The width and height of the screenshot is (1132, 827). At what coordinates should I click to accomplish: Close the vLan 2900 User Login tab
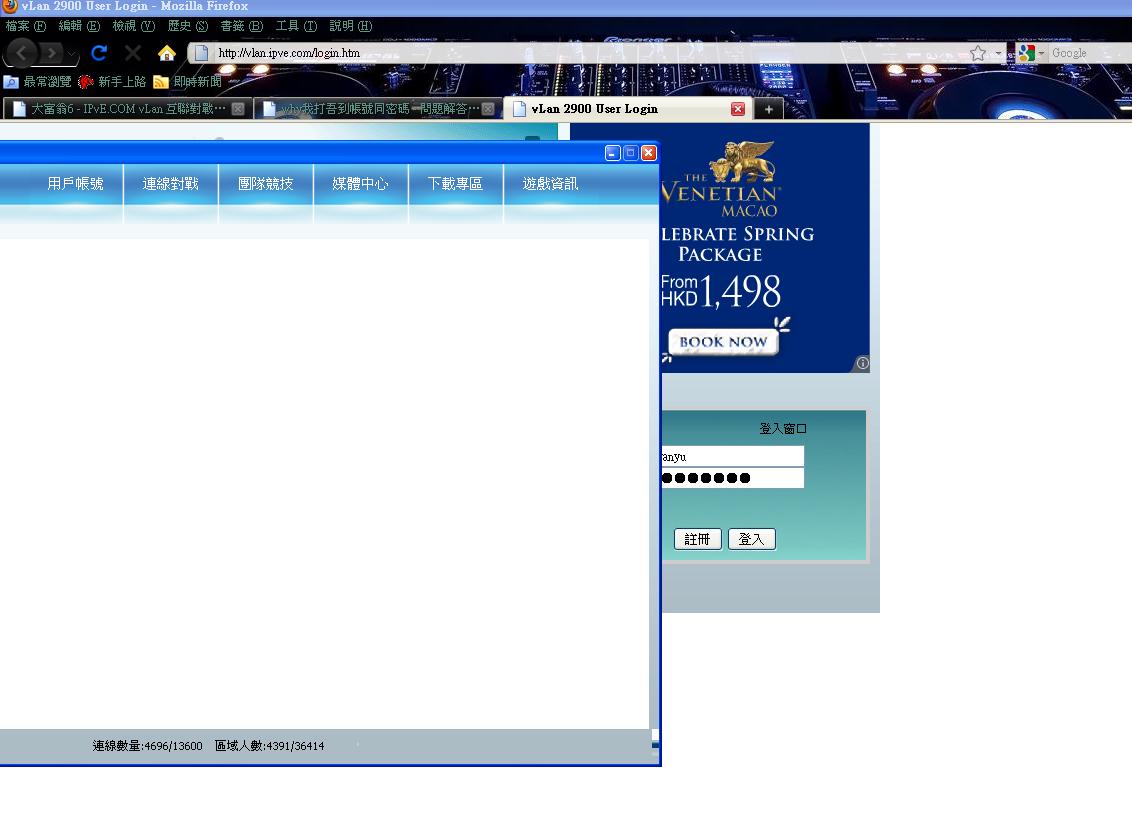tap(737, 109)
